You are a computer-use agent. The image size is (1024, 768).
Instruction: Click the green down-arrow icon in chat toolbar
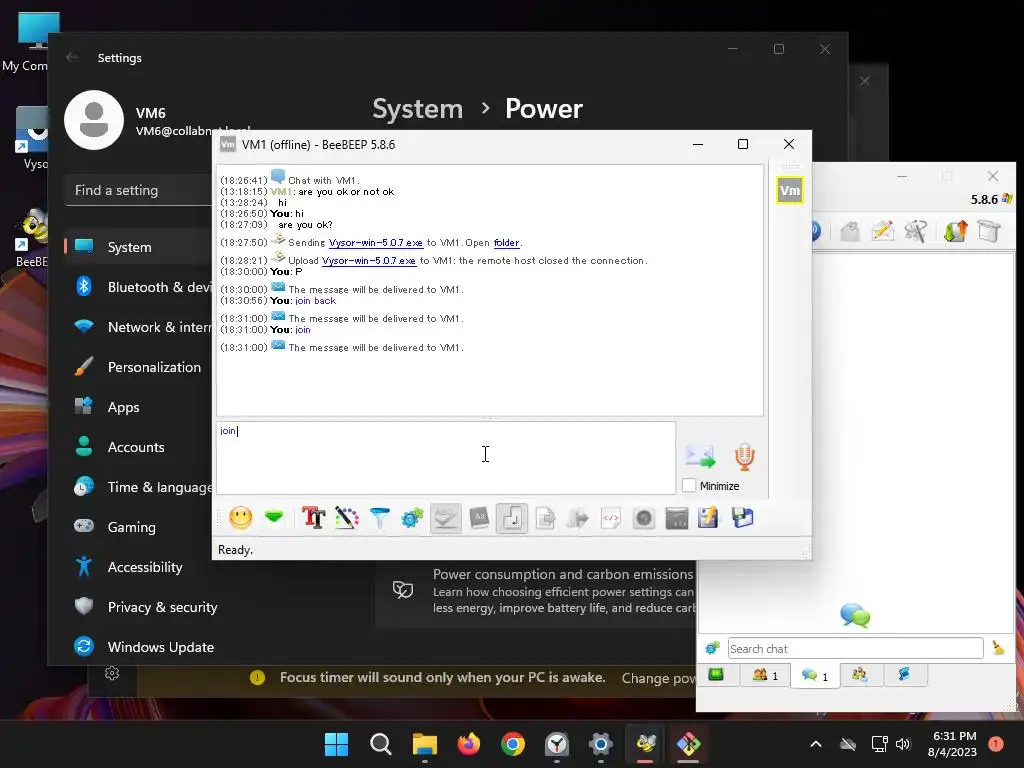click(274, 518)
